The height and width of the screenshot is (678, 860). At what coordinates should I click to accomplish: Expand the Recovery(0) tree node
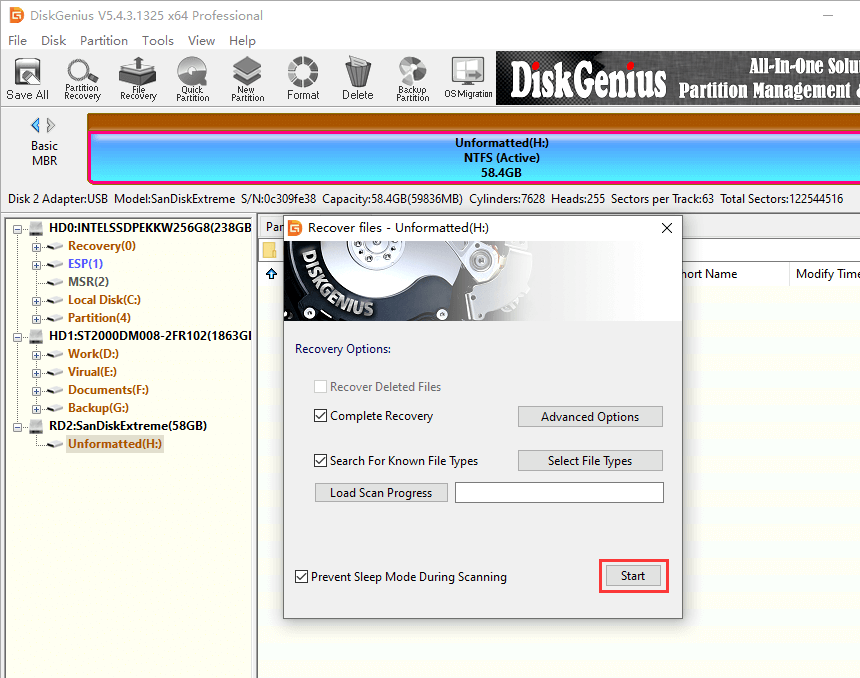[37, 246]
